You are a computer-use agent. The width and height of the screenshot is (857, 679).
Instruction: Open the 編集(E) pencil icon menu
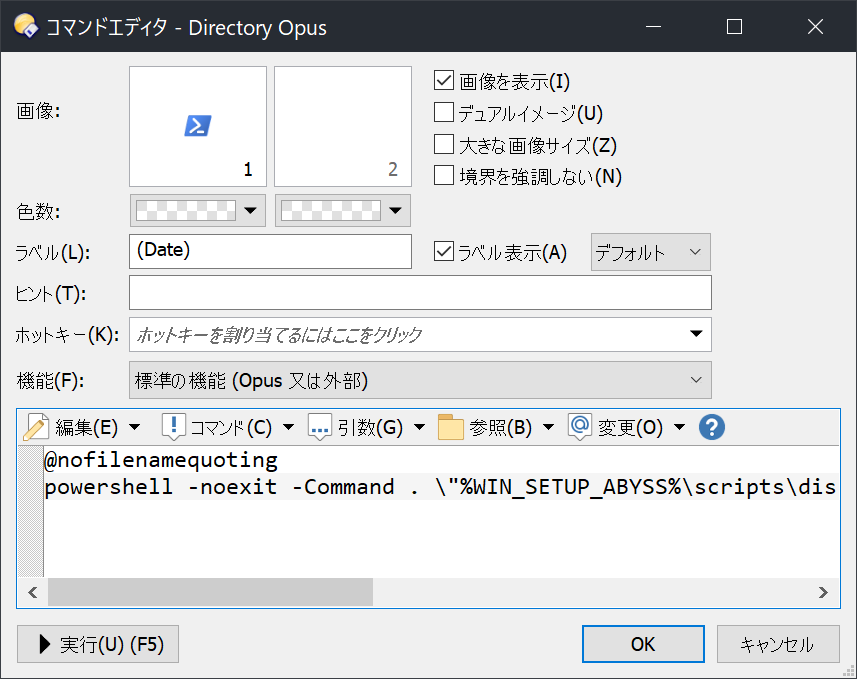click(37, 428)
